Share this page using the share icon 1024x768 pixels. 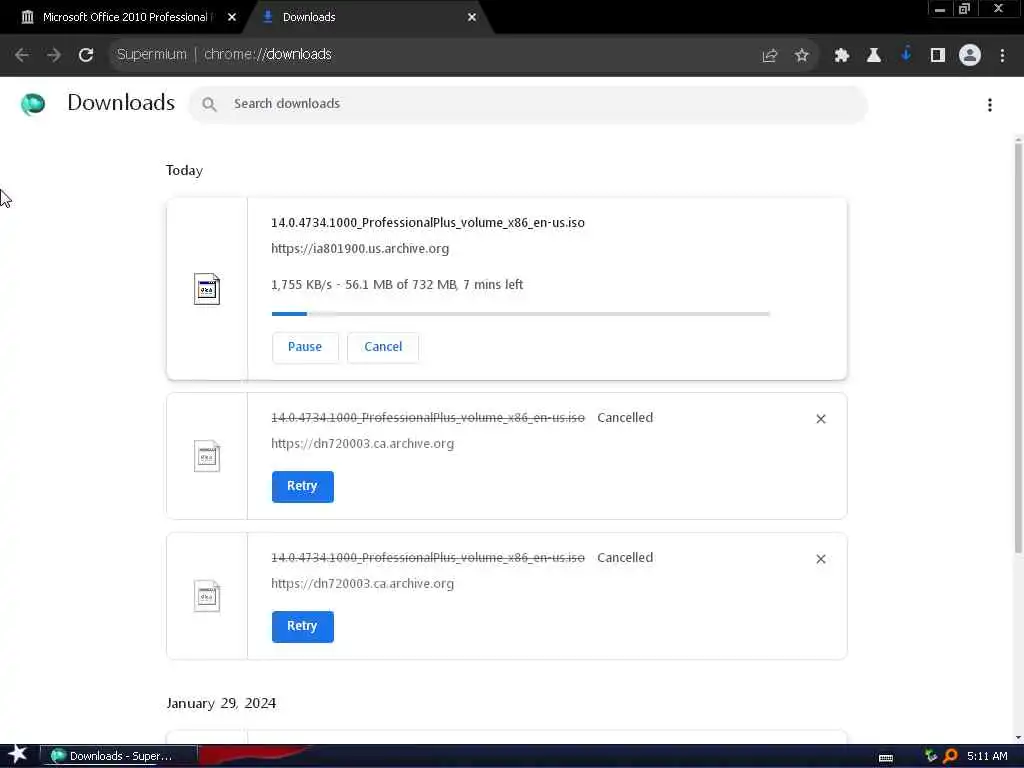769,56
